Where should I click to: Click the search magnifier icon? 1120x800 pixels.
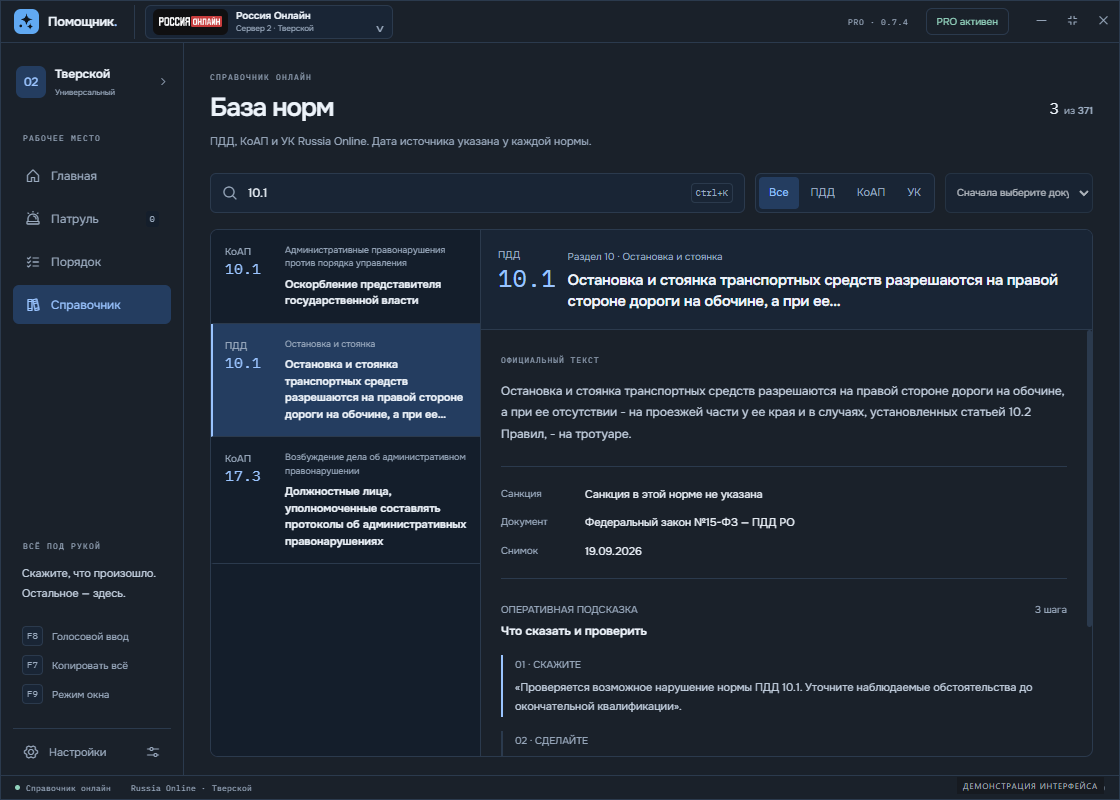pyautogui.click(x=229, y=193)
